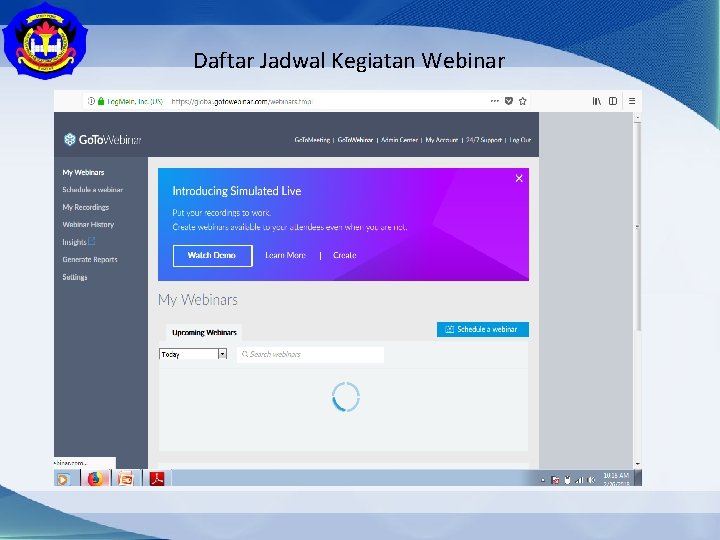Open the Admin Center link
Image resolution: width=720 pixels, height=540 pixels.
[x=399, y=140]
